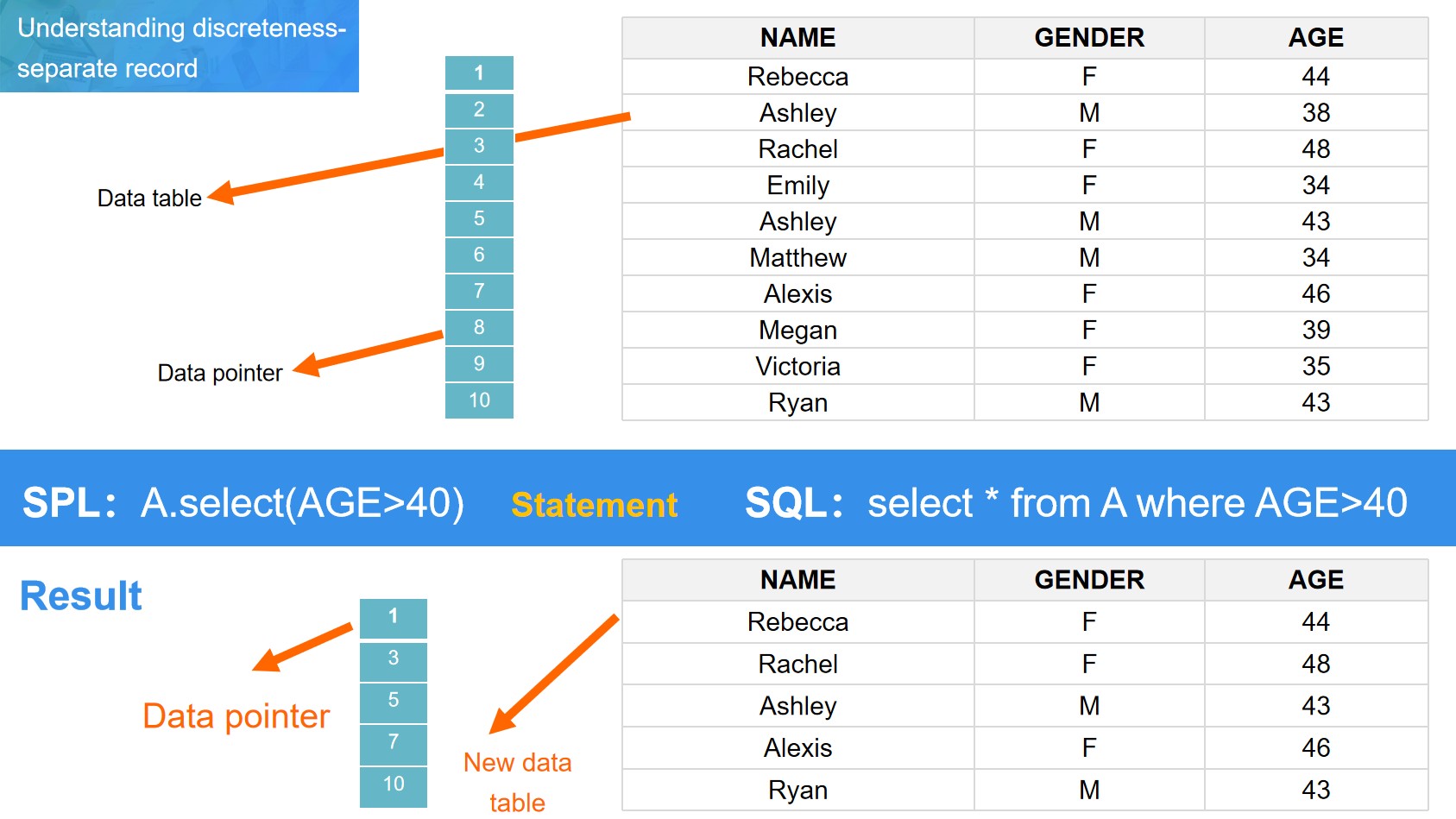The image size is (1456, 819).
Task: Click the blue "Result" heading
Action: [81, 596]
